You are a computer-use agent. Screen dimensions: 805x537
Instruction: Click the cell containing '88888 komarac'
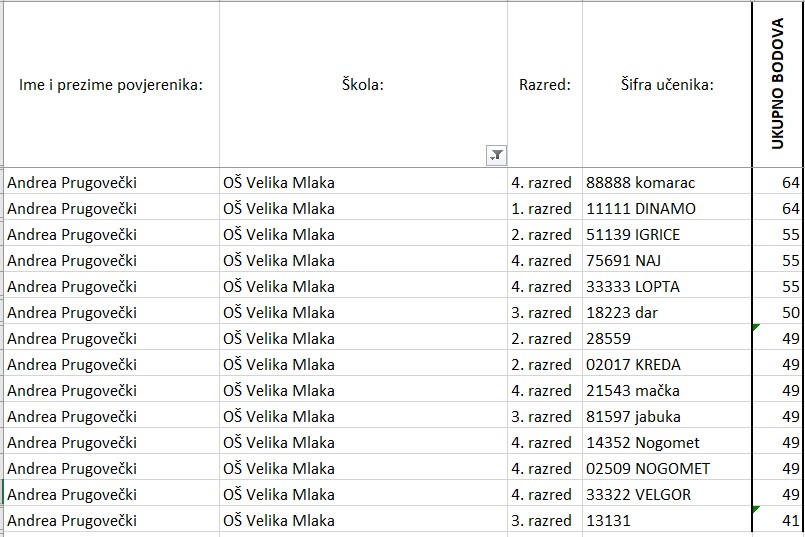[667, 182]
